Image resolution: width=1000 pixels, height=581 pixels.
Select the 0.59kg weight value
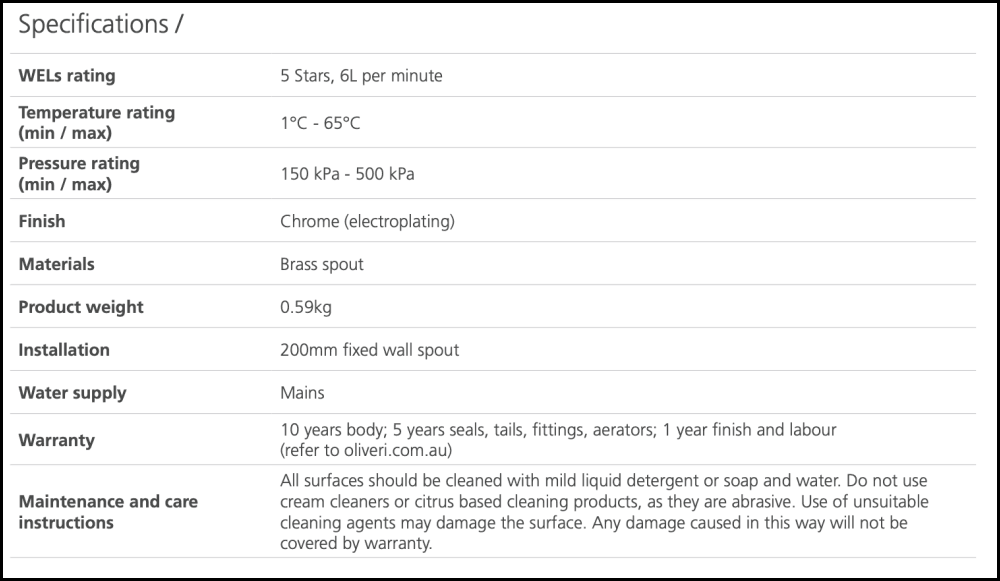(x=305, y=307)
